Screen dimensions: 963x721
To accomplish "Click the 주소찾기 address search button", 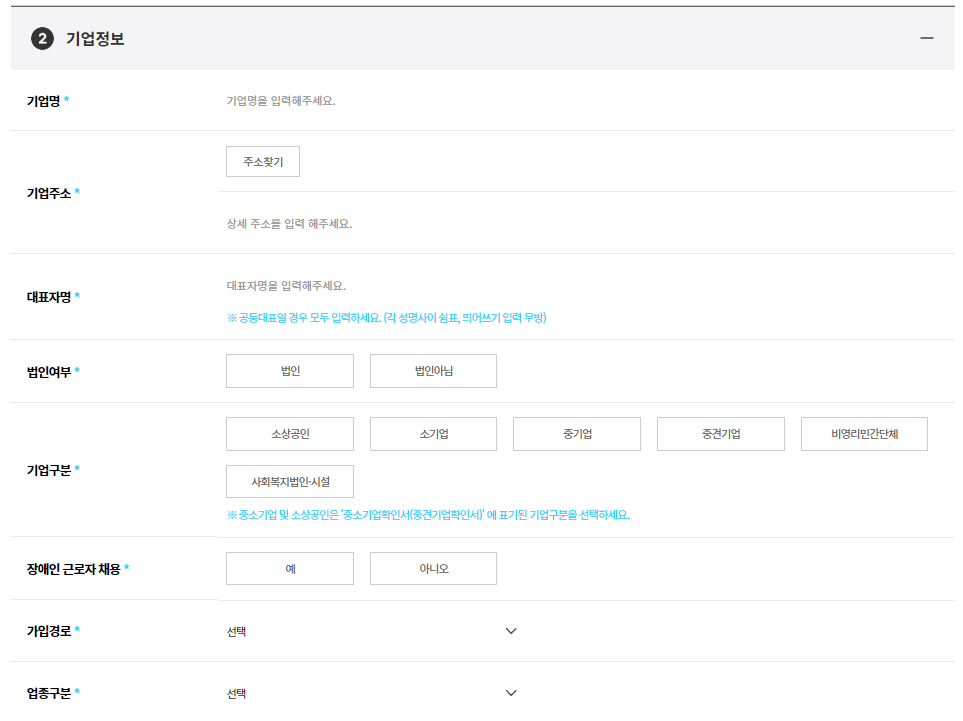I will pyautogui.click(x=262, y=161).
